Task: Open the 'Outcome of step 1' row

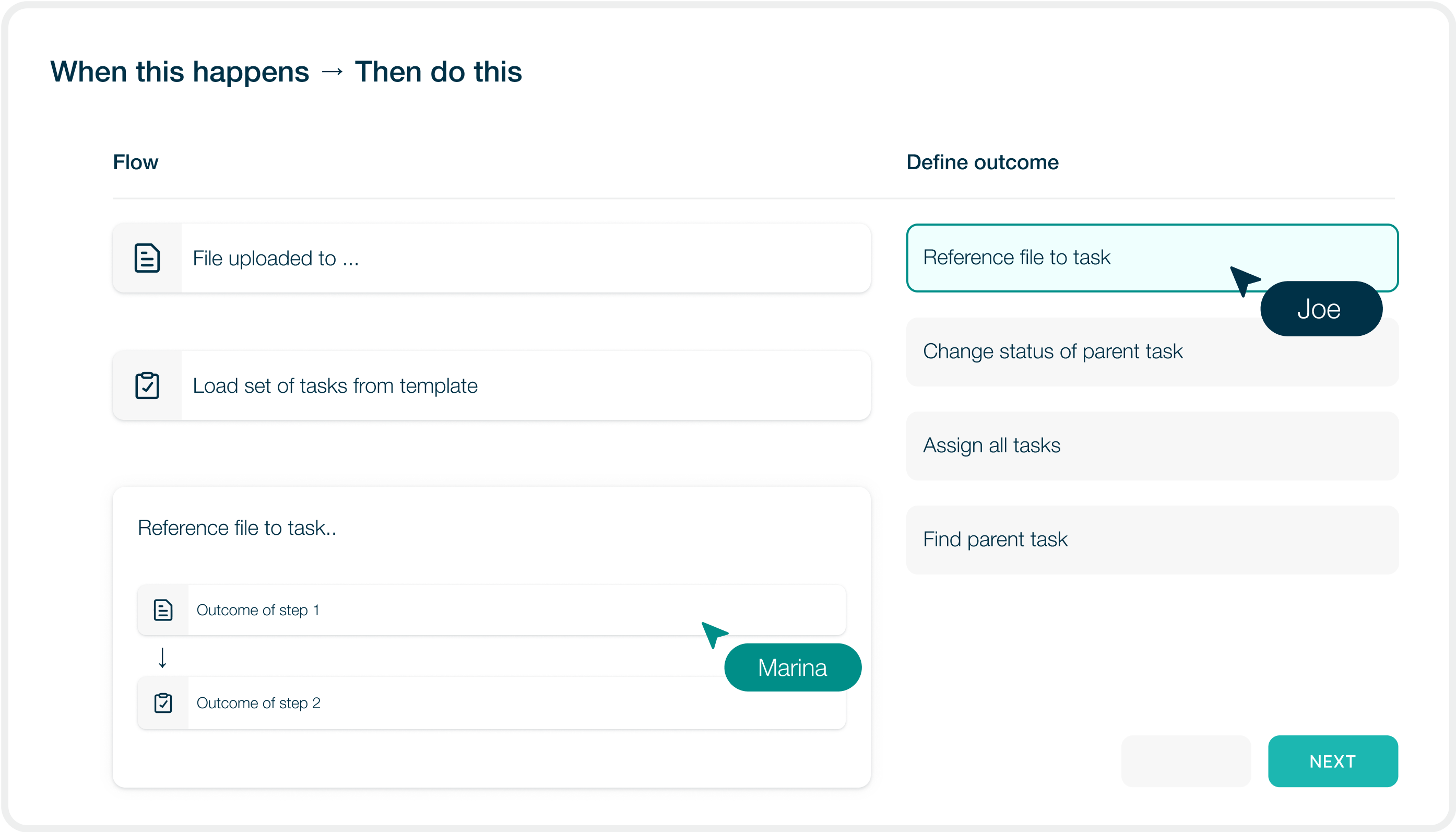Action: [x=491, y=610]
